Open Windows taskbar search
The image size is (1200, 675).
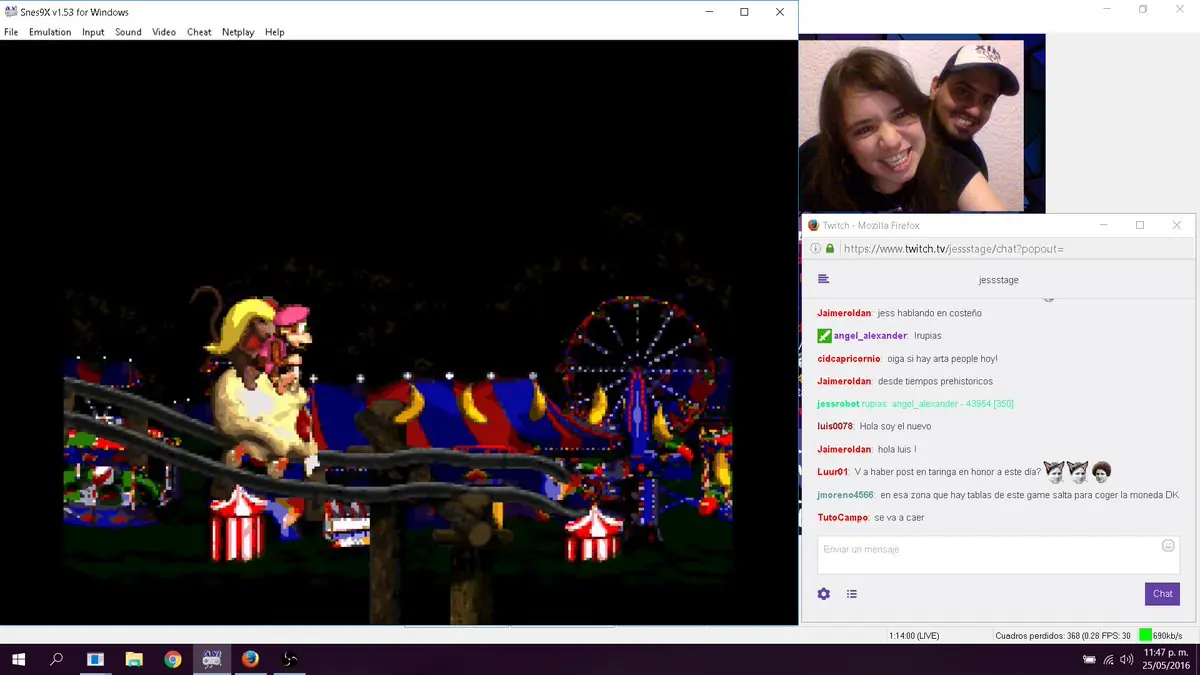(x=57, y=659)
